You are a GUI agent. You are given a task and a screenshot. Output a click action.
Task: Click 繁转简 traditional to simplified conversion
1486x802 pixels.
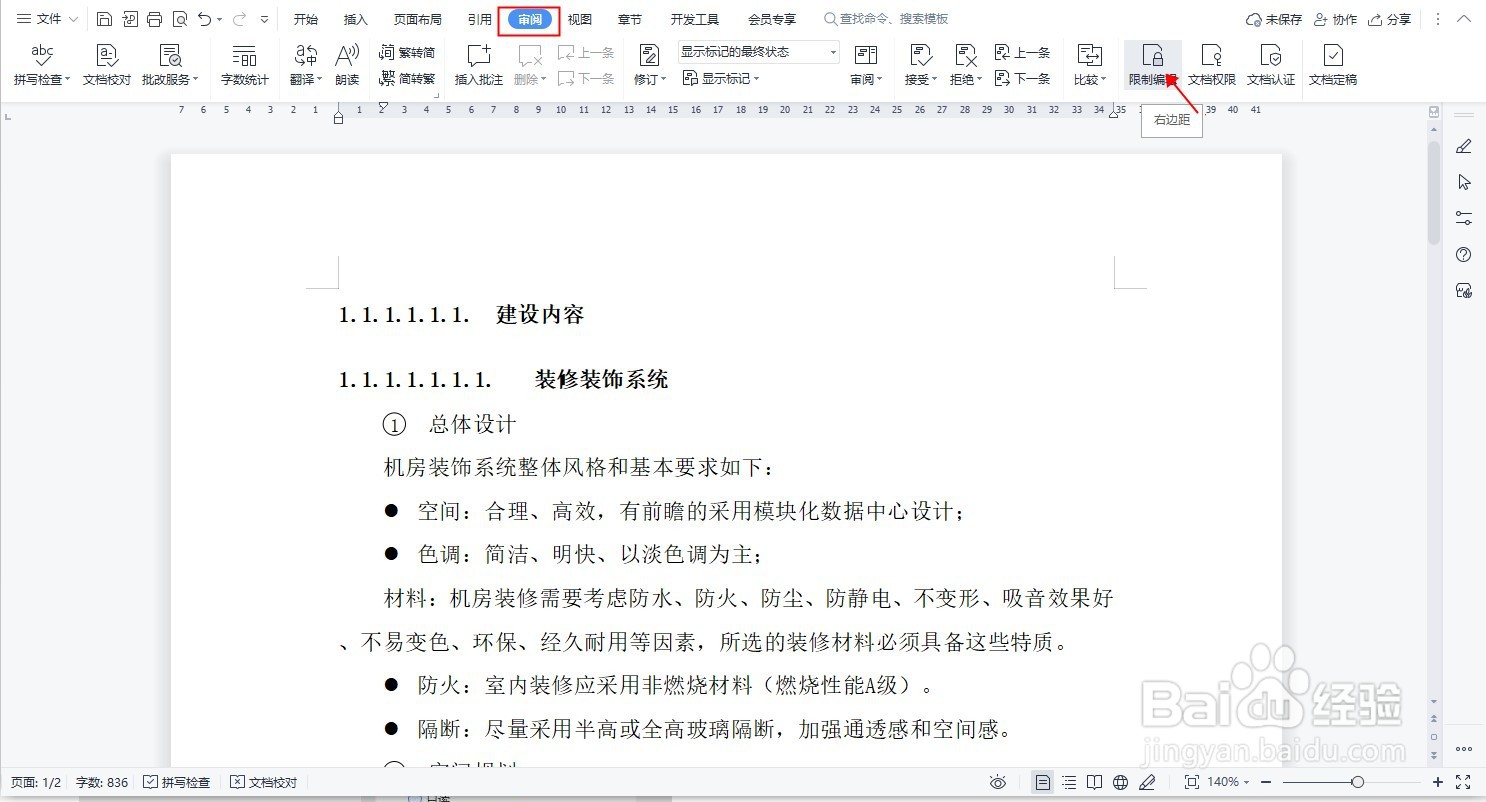(408, 52)
